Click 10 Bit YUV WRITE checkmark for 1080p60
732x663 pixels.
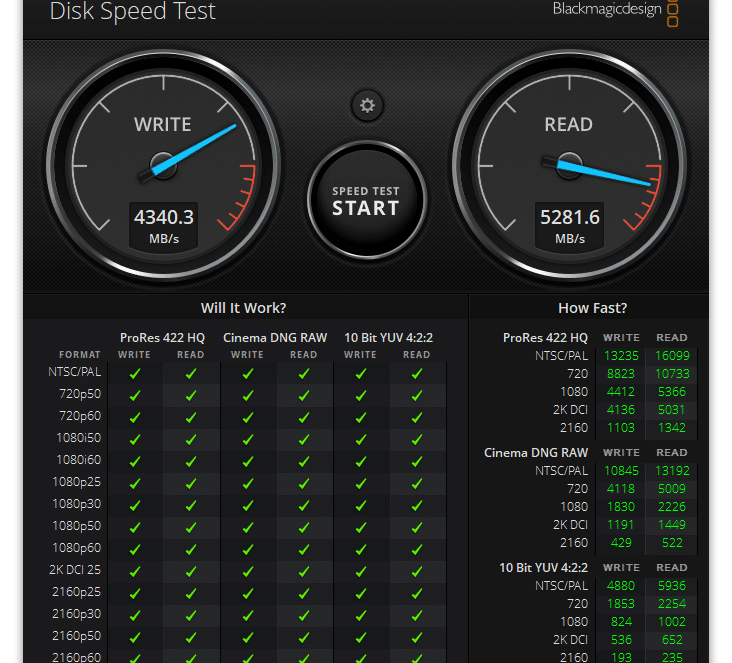[x=361, y=549]
